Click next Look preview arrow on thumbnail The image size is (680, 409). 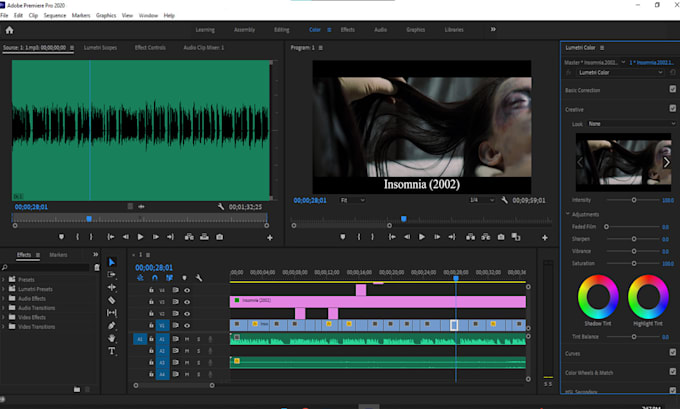click(667, 162)
